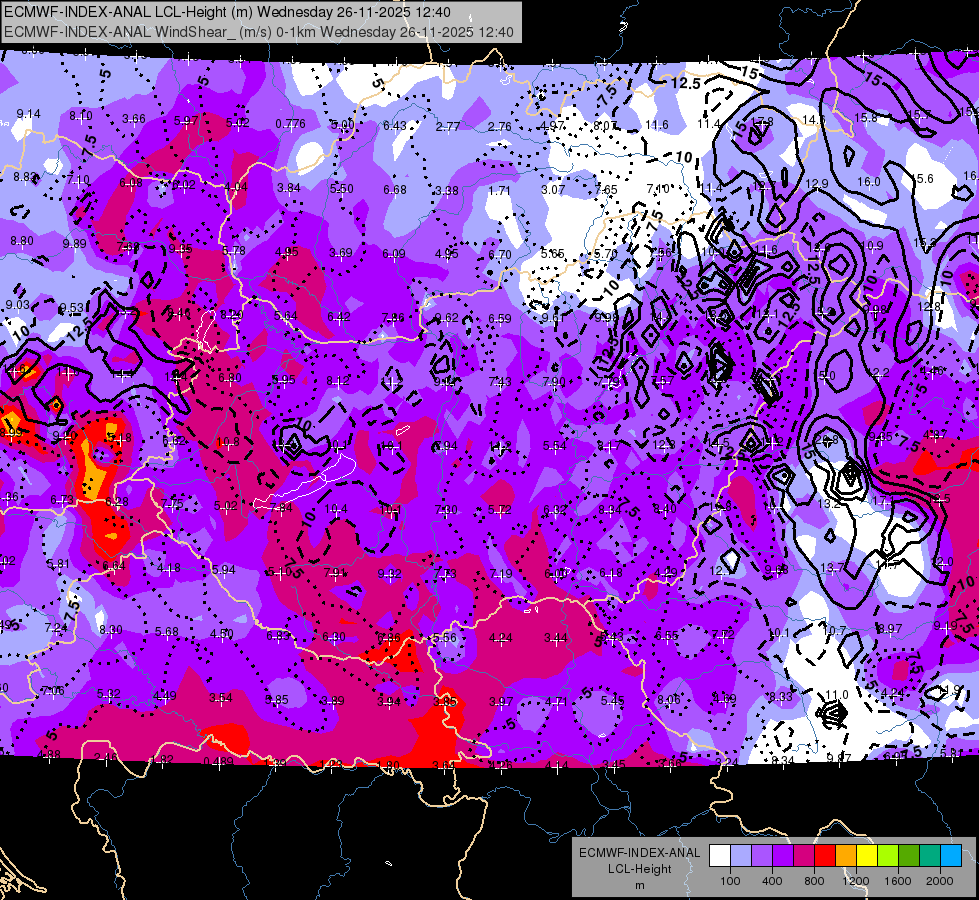Click grid value 3.07
The width and height of the screenshot is (979, 900).
click(x=553, y=189)
